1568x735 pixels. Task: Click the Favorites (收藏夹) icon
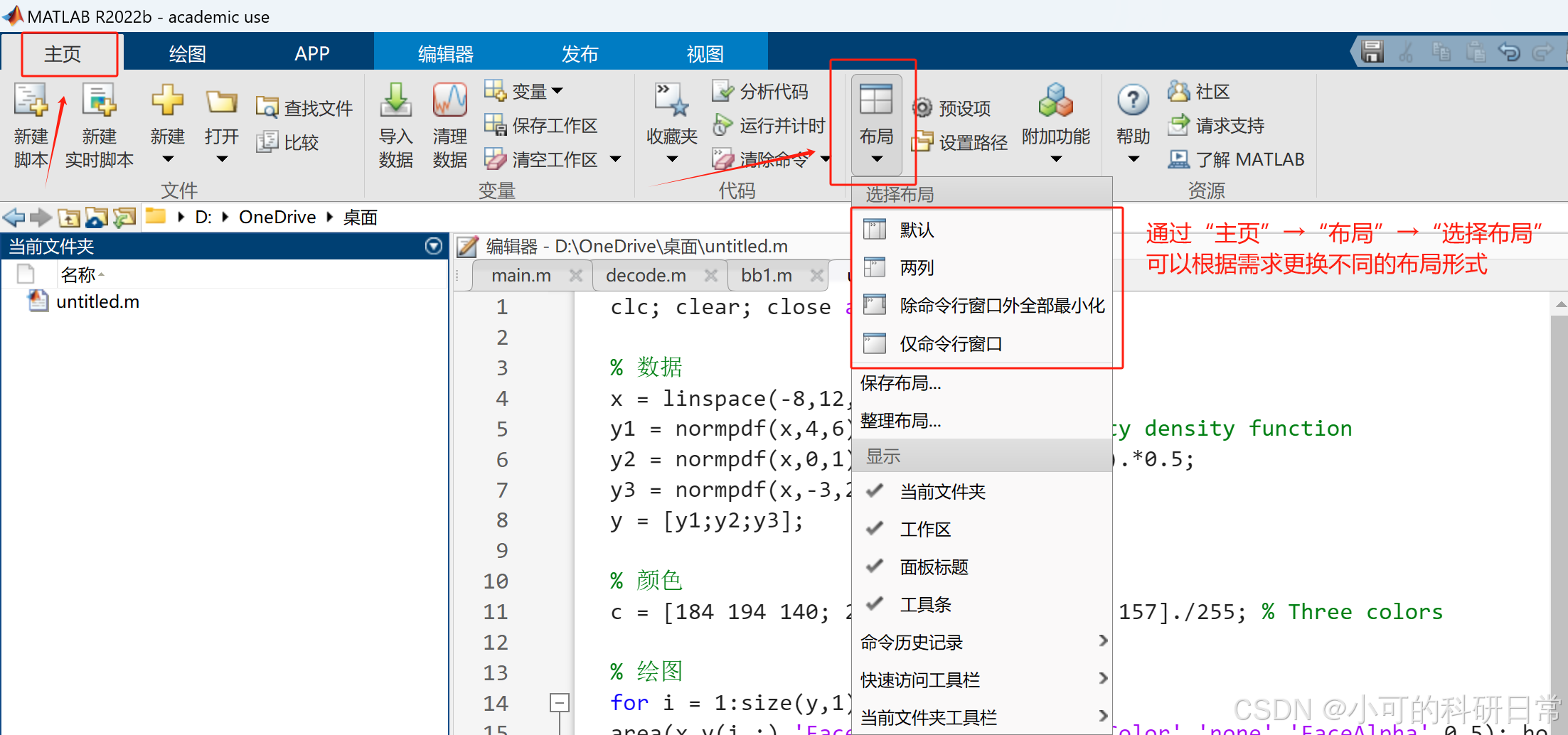(x=671, y=100)
